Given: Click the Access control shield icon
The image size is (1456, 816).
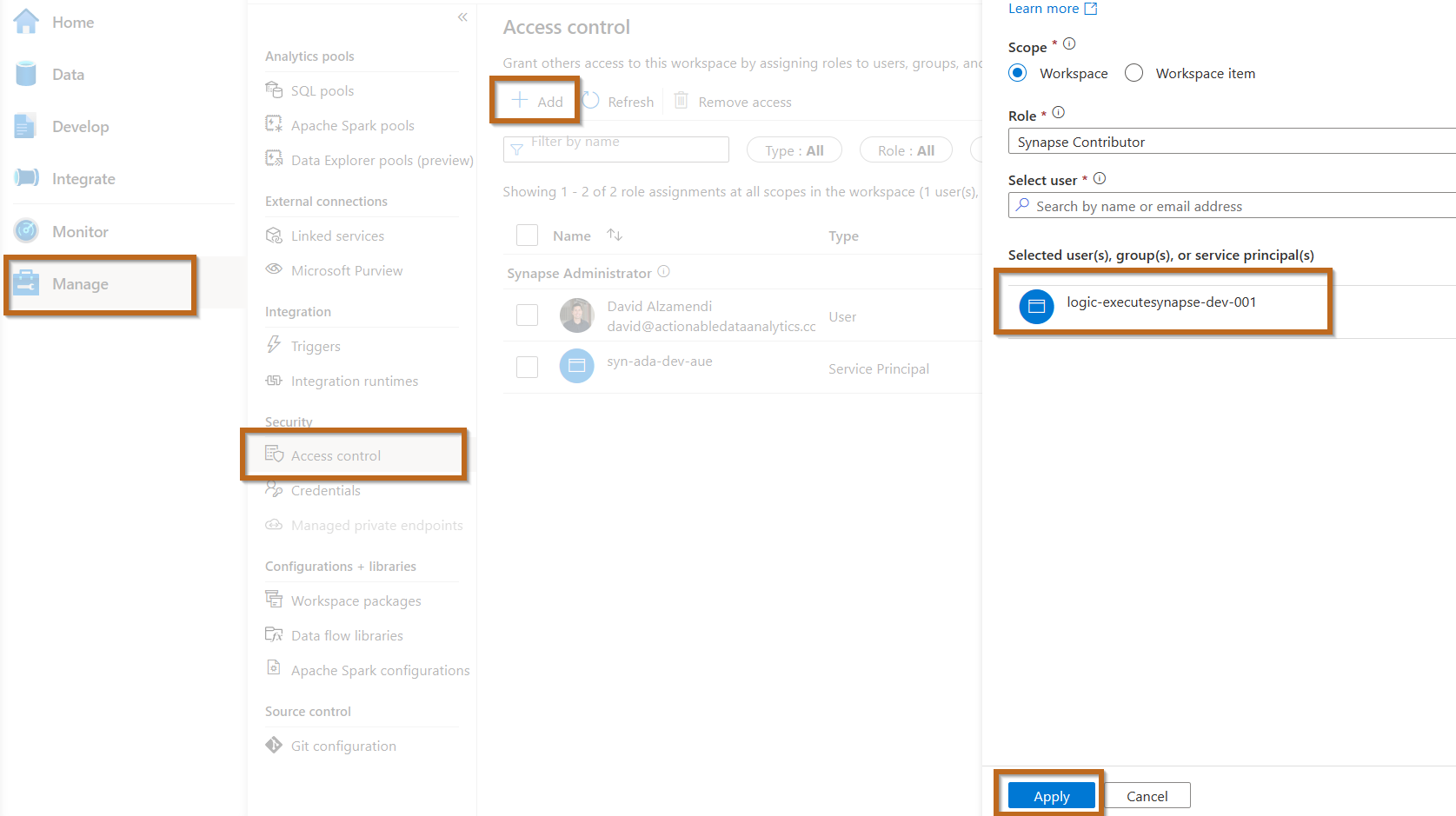Looking at the screenshot, I should tap(274, 454).
